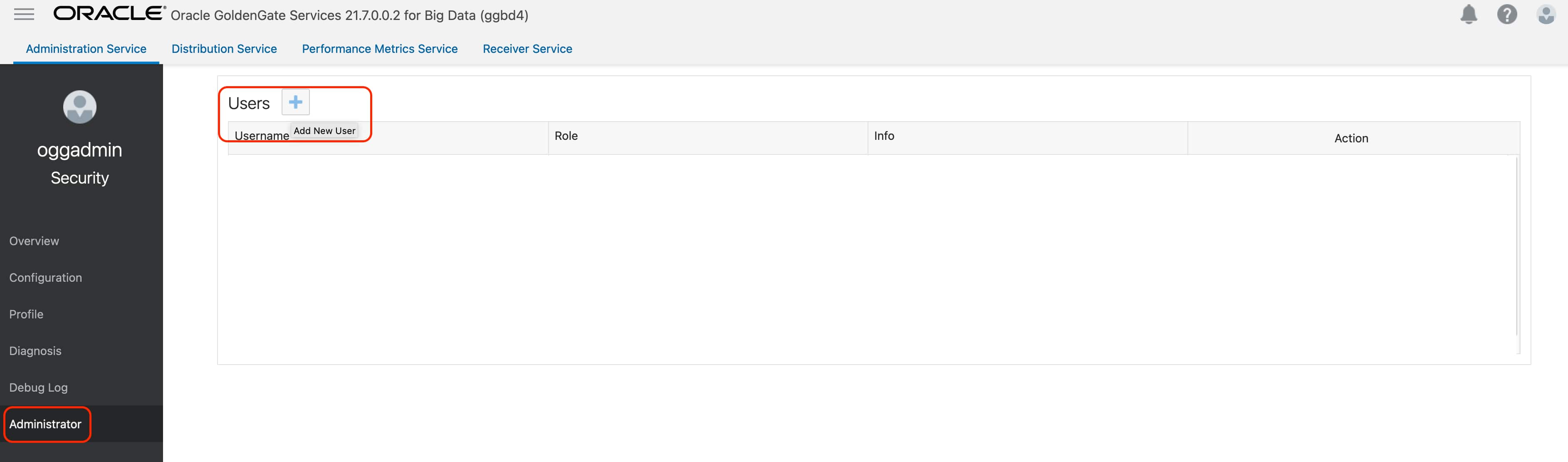Go to Diagnosis page
This screenshot has width=1568, height=462.
point(35,350)
